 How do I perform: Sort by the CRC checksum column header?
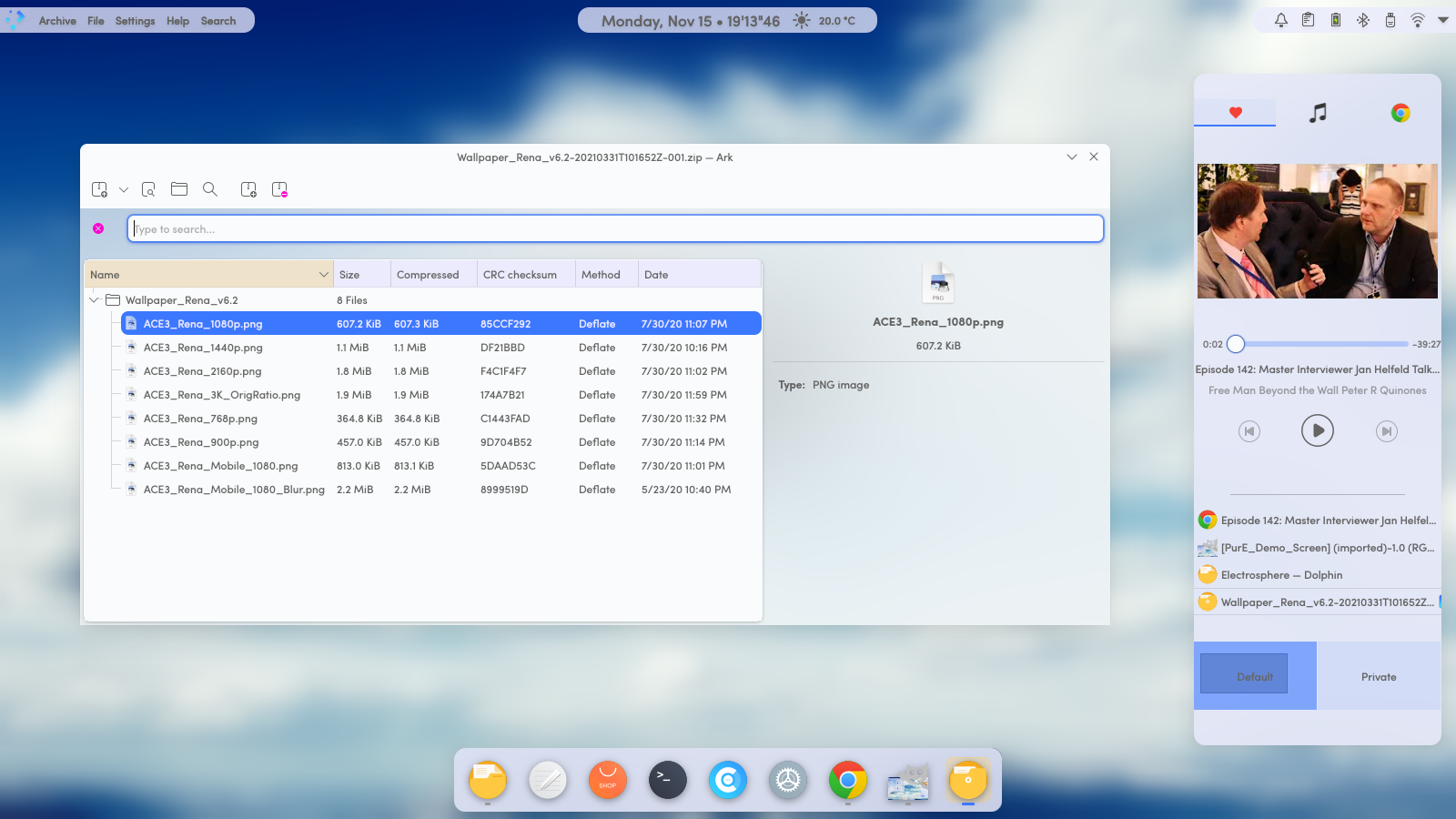pyautogui.click(x=526, y=274)
